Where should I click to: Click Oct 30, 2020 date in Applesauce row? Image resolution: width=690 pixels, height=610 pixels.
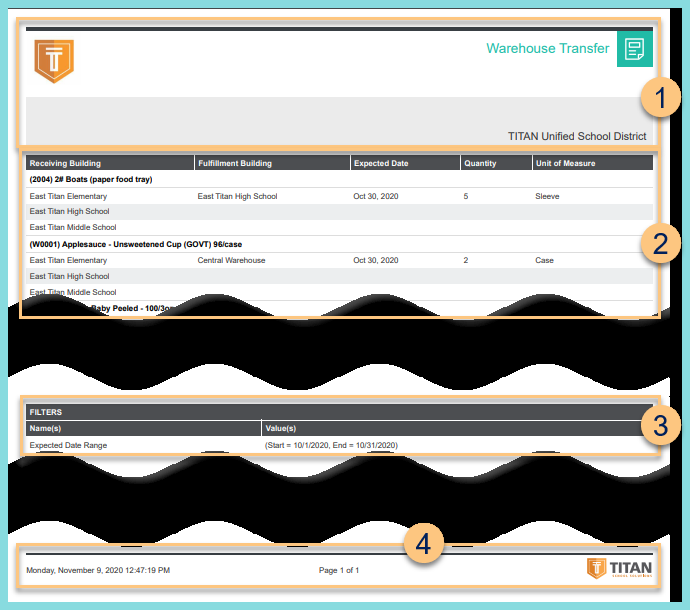[375, 260]
